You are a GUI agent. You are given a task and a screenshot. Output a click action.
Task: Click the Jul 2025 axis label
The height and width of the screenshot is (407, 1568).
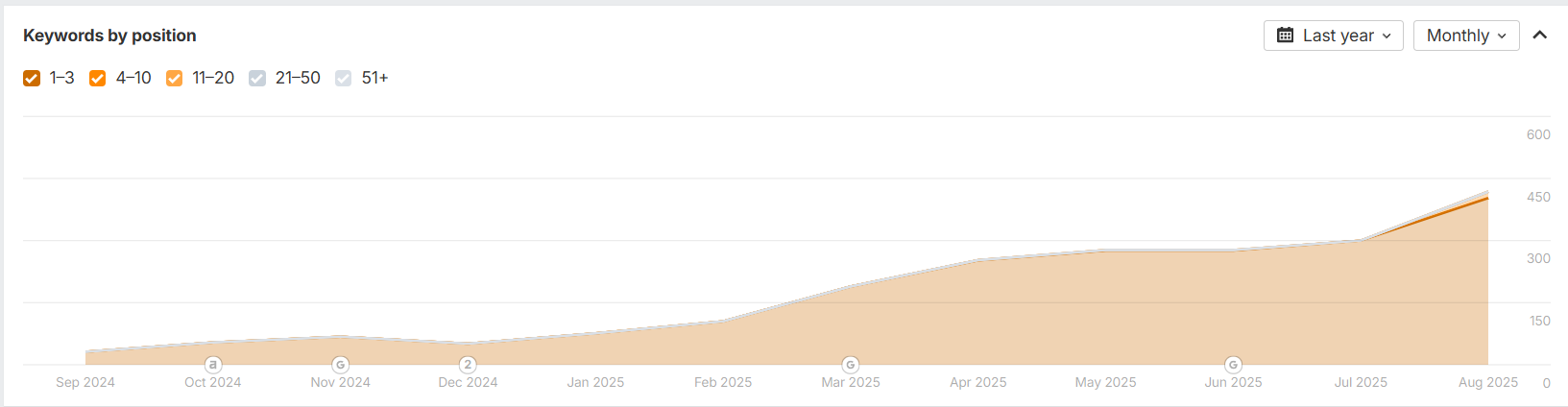point(1360,382)
